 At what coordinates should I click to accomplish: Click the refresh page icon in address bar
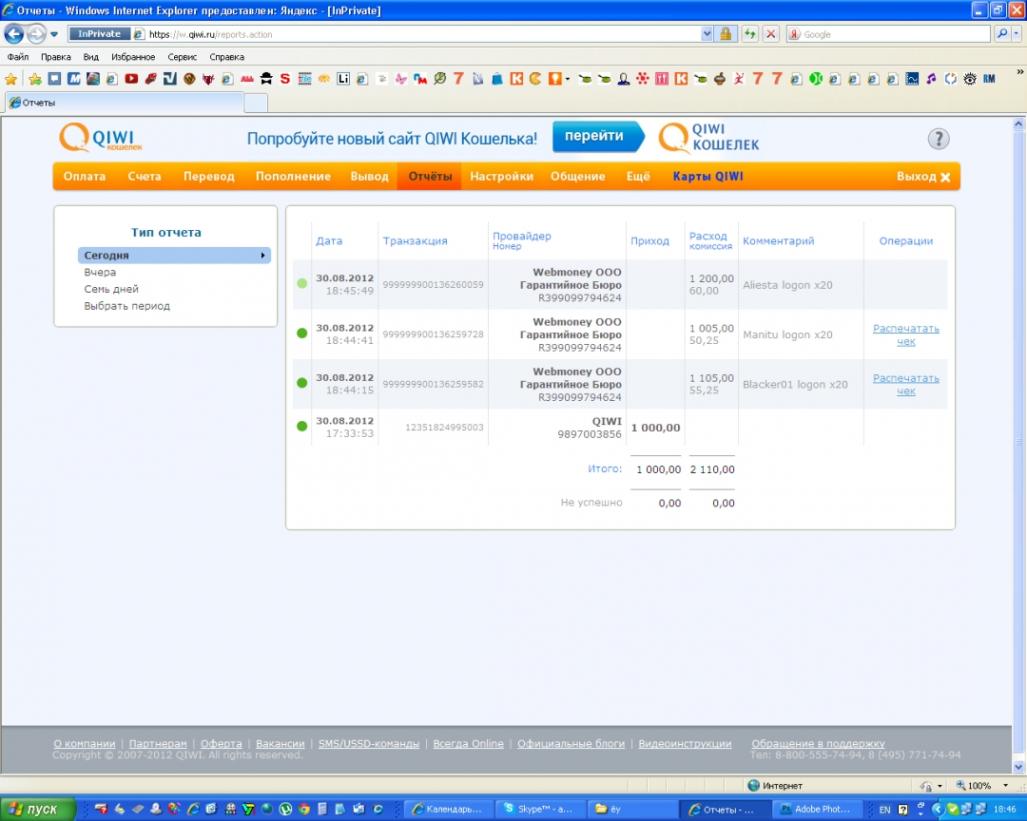click(x=749, y=34)
